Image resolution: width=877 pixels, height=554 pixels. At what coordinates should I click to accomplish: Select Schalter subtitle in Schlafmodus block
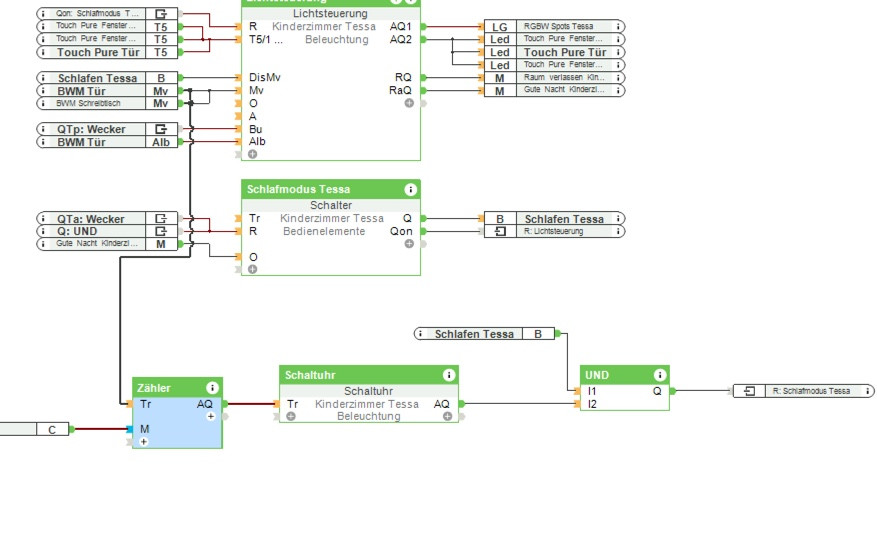click(331, 205)
